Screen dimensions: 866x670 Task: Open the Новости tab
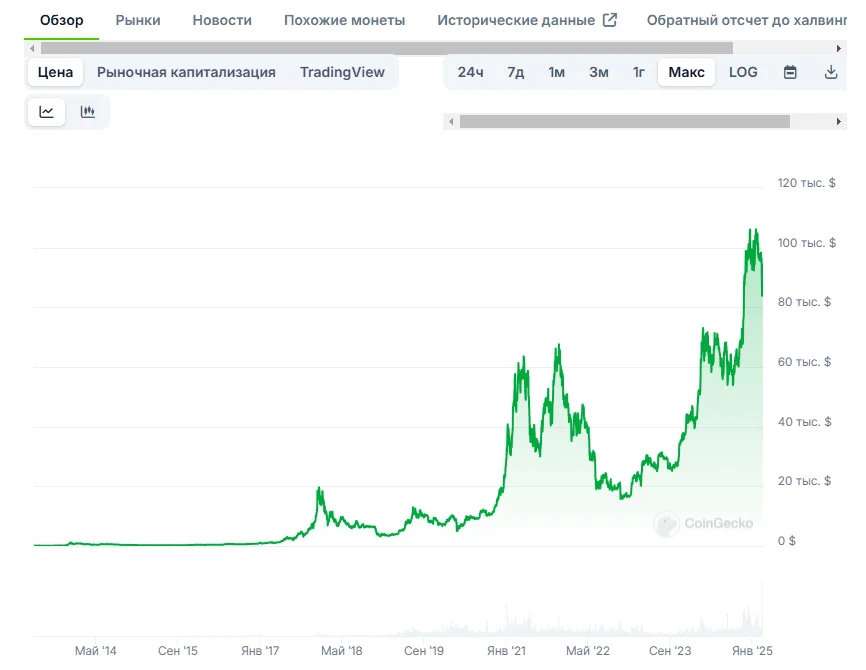click(x=222, y=20)
